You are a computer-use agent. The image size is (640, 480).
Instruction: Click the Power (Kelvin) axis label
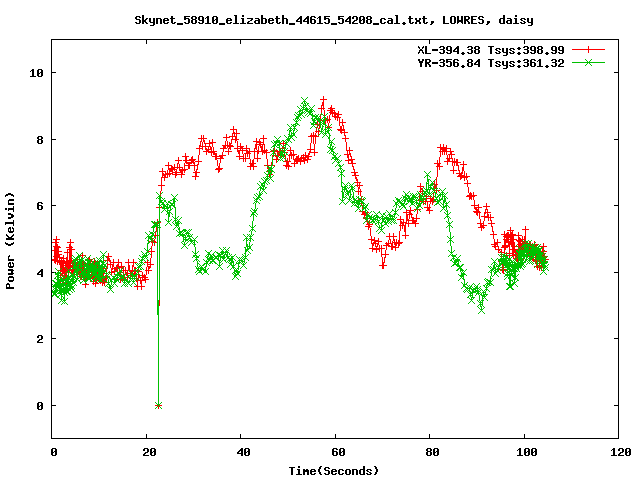tap(10, 241)
